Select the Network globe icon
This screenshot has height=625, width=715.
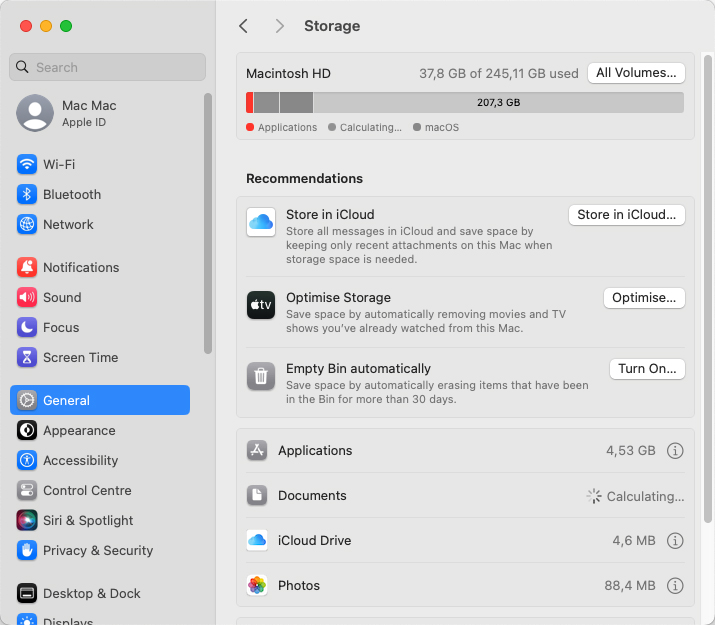27,224
